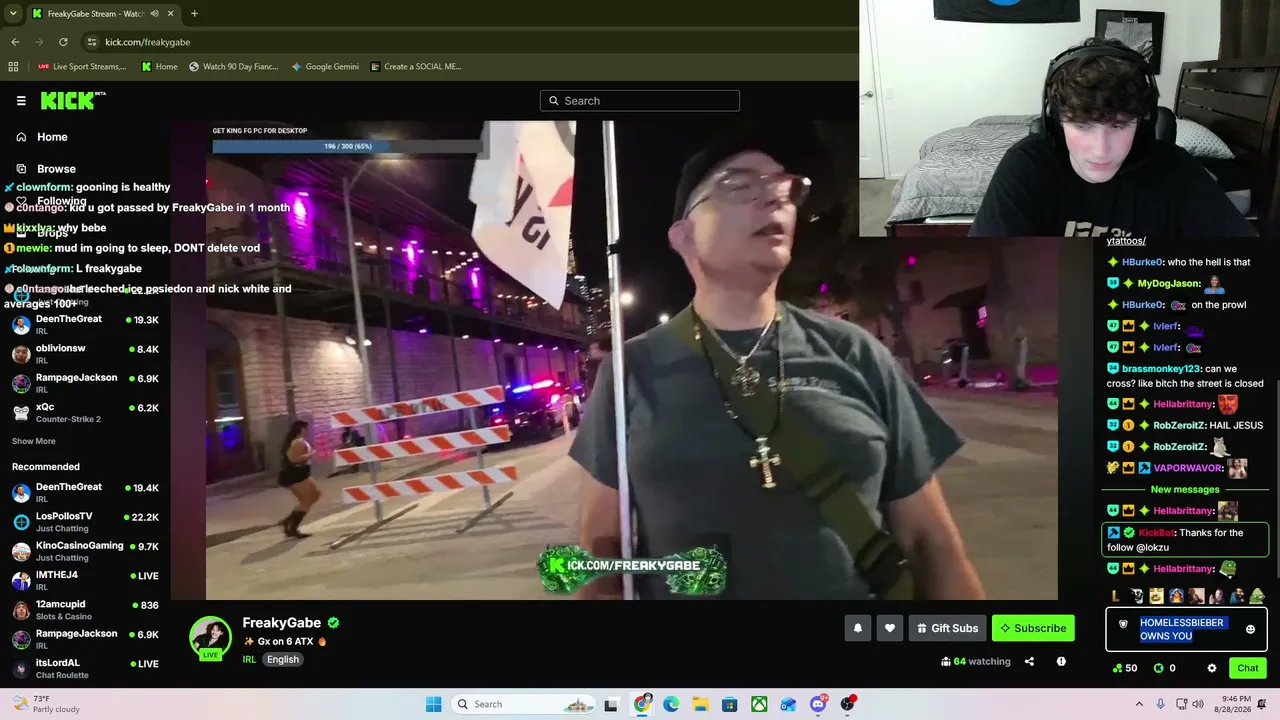
Task: Open the Watch 90 Day Fiancé bookmark
Action: 233,67
